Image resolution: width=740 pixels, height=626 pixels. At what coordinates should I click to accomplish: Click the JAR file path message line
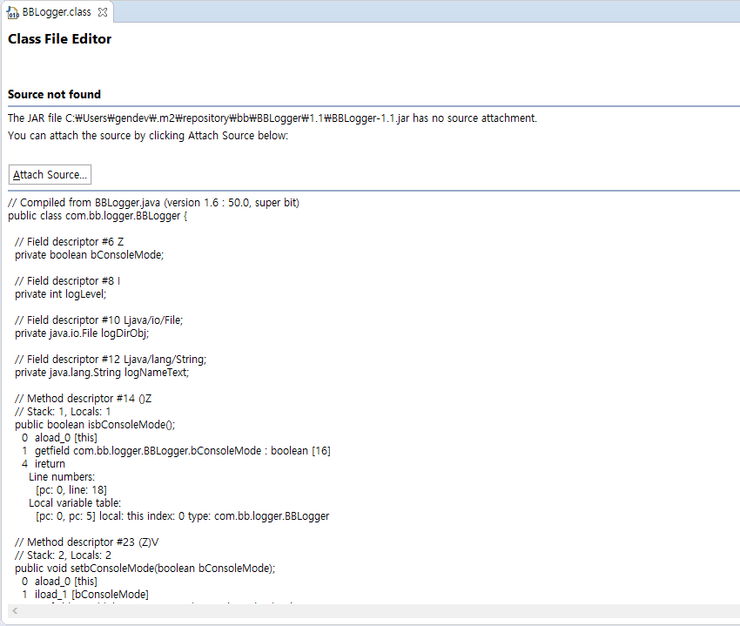point(272,118)
